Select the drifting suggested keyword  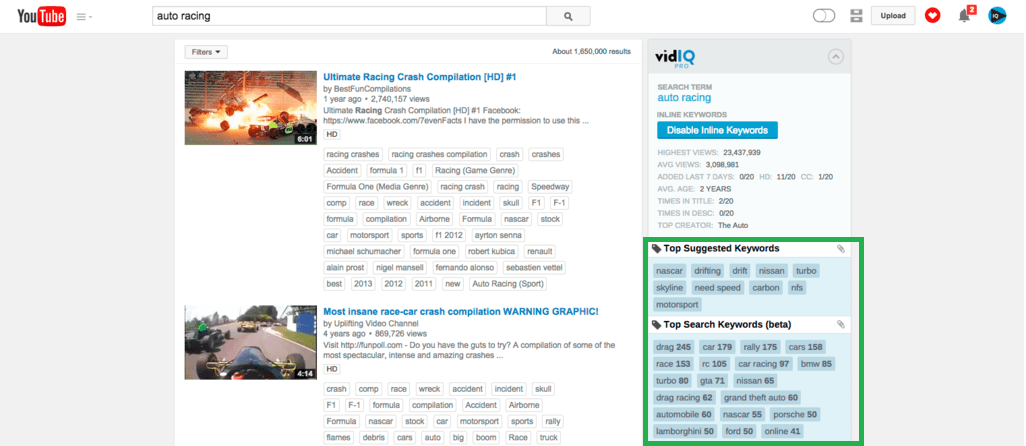tap(707, 271)
